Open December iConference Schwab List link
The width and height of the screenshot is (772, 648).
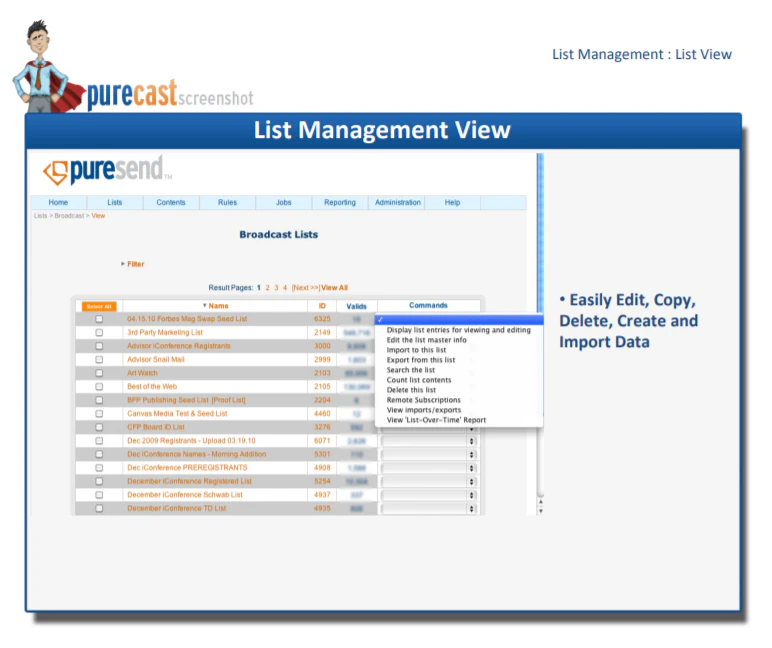tap(185, 494)
